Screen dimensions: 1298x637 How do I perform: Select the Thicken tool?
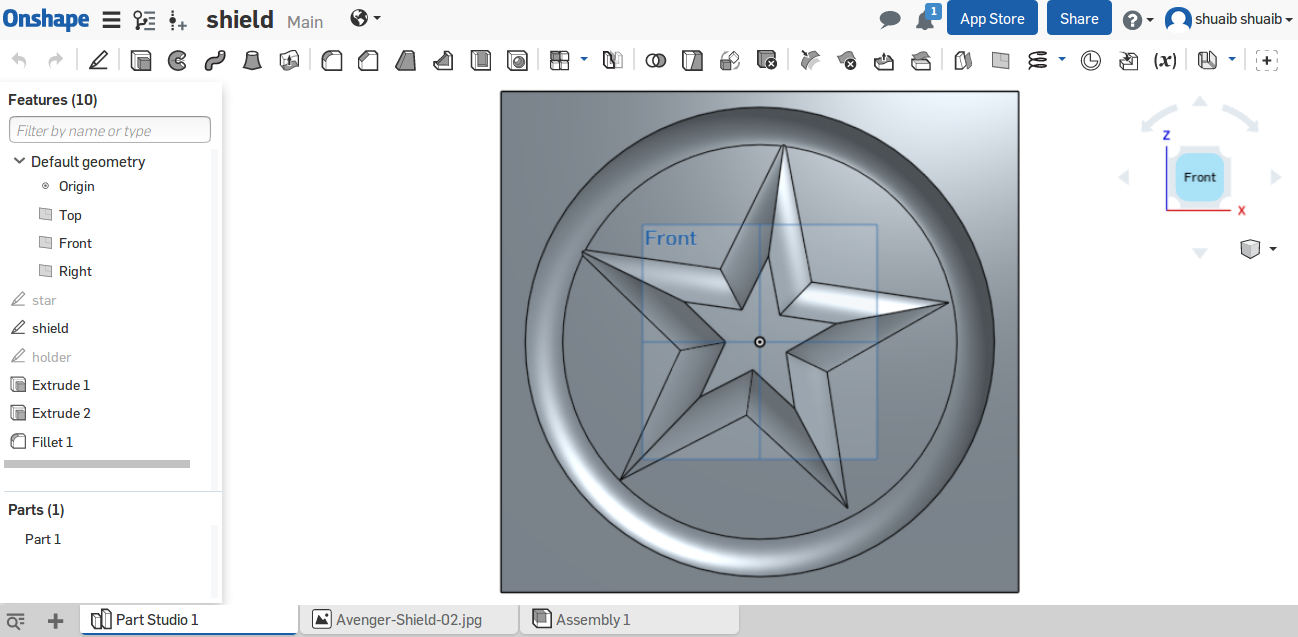[289, 61]
